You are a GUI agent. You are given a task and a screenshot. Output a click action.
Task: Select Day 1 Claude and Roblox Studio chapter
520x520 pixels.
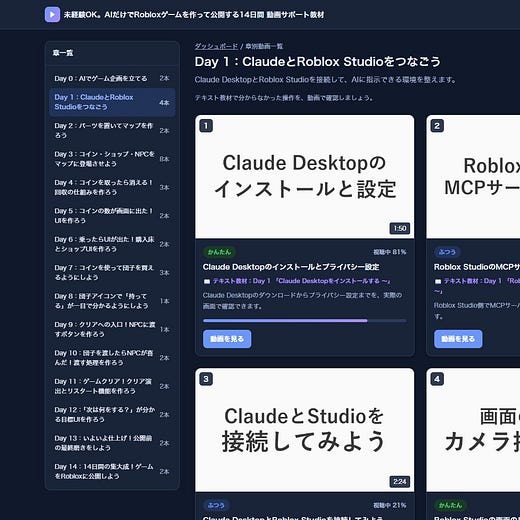click(112, 102)
